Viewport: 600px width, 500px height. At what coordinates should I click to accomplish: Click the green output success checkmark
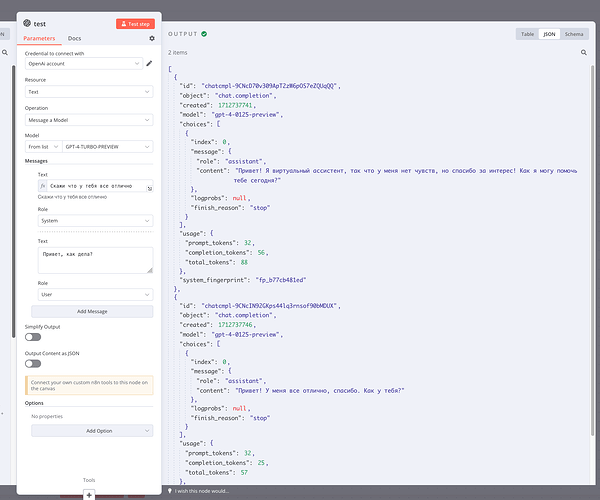[204, 34]
